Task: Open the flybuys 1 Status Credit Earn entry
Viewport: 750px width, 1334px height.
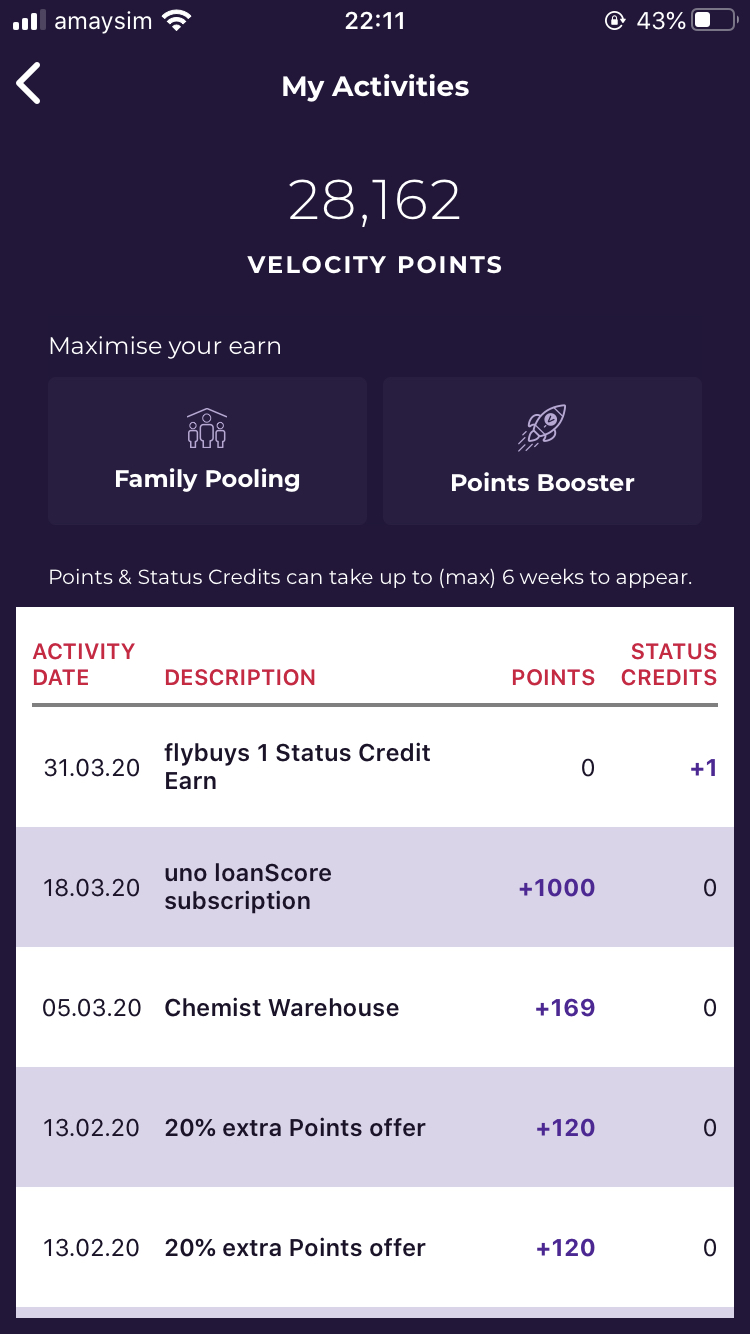Action: click(x=375, y=767)
